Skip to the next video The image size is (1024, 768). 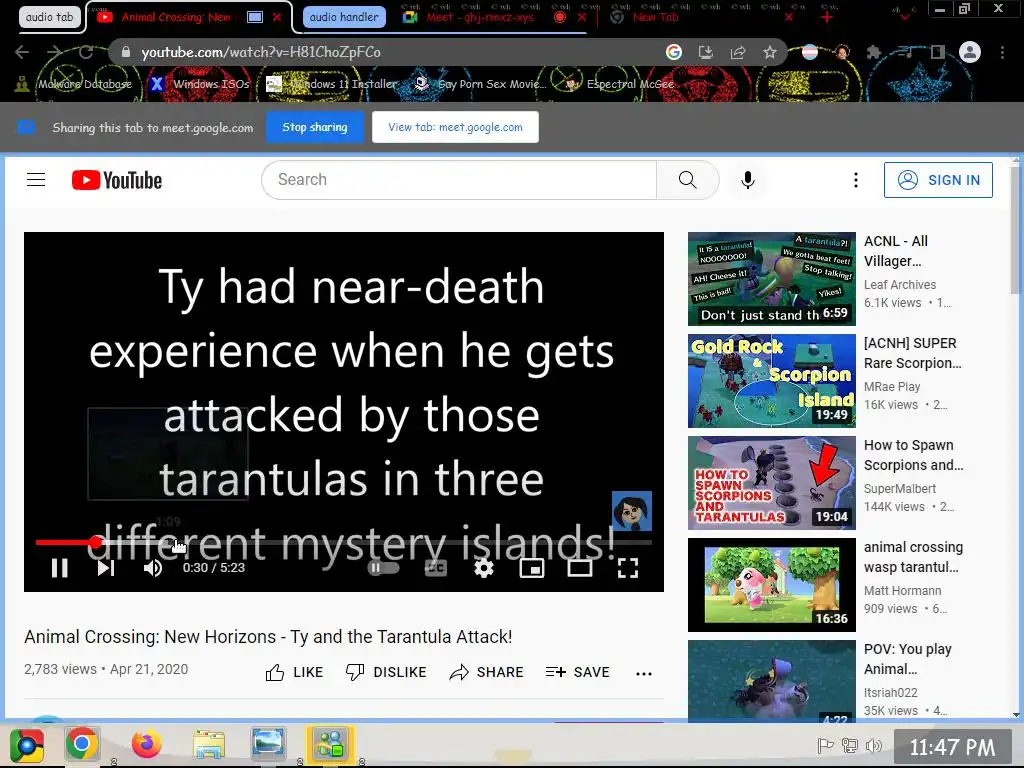point(106,568)
